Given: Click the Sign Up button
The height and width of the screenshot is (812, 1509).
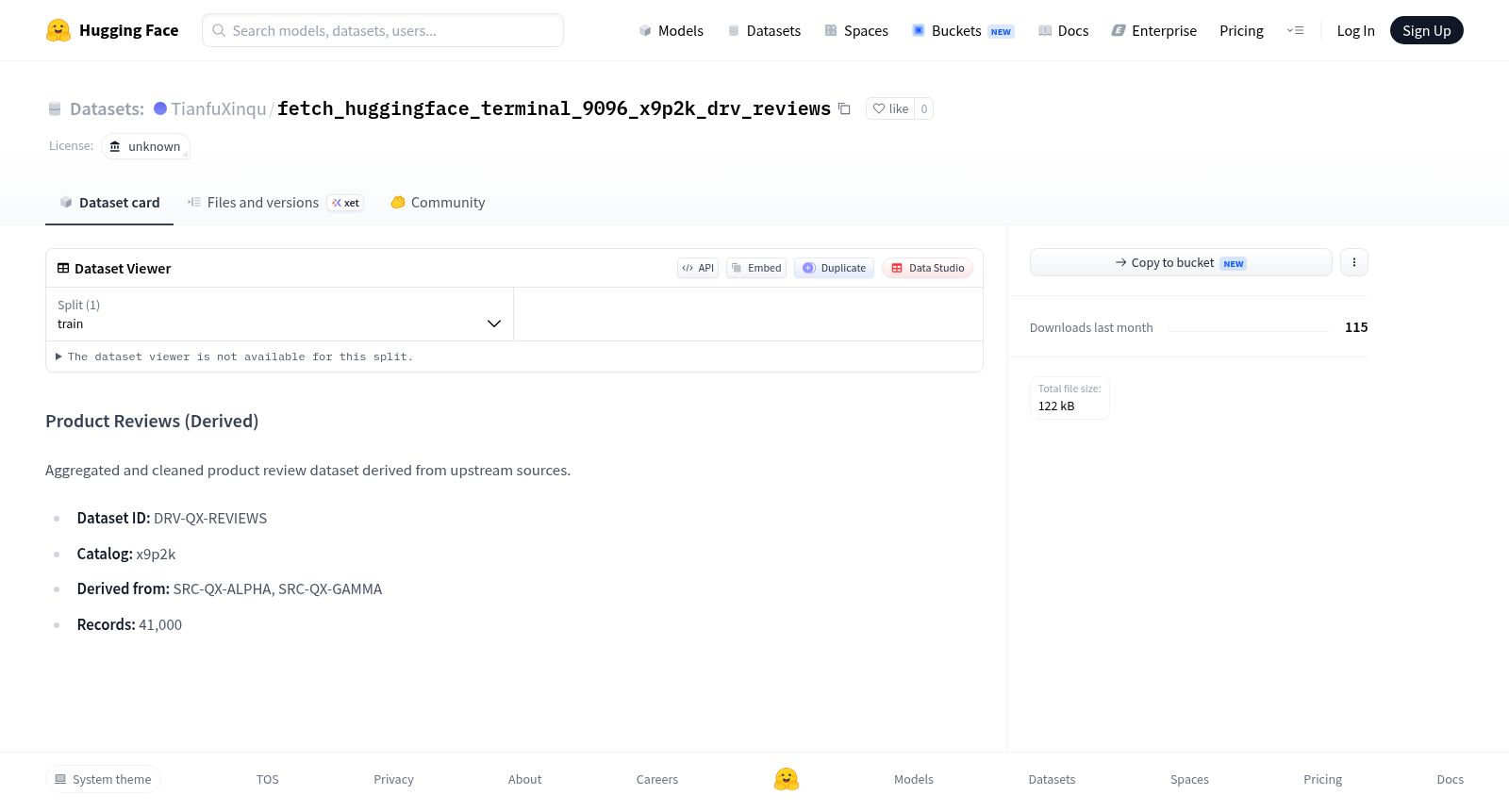Looking at the screenshot, I should coord(1426,30).
